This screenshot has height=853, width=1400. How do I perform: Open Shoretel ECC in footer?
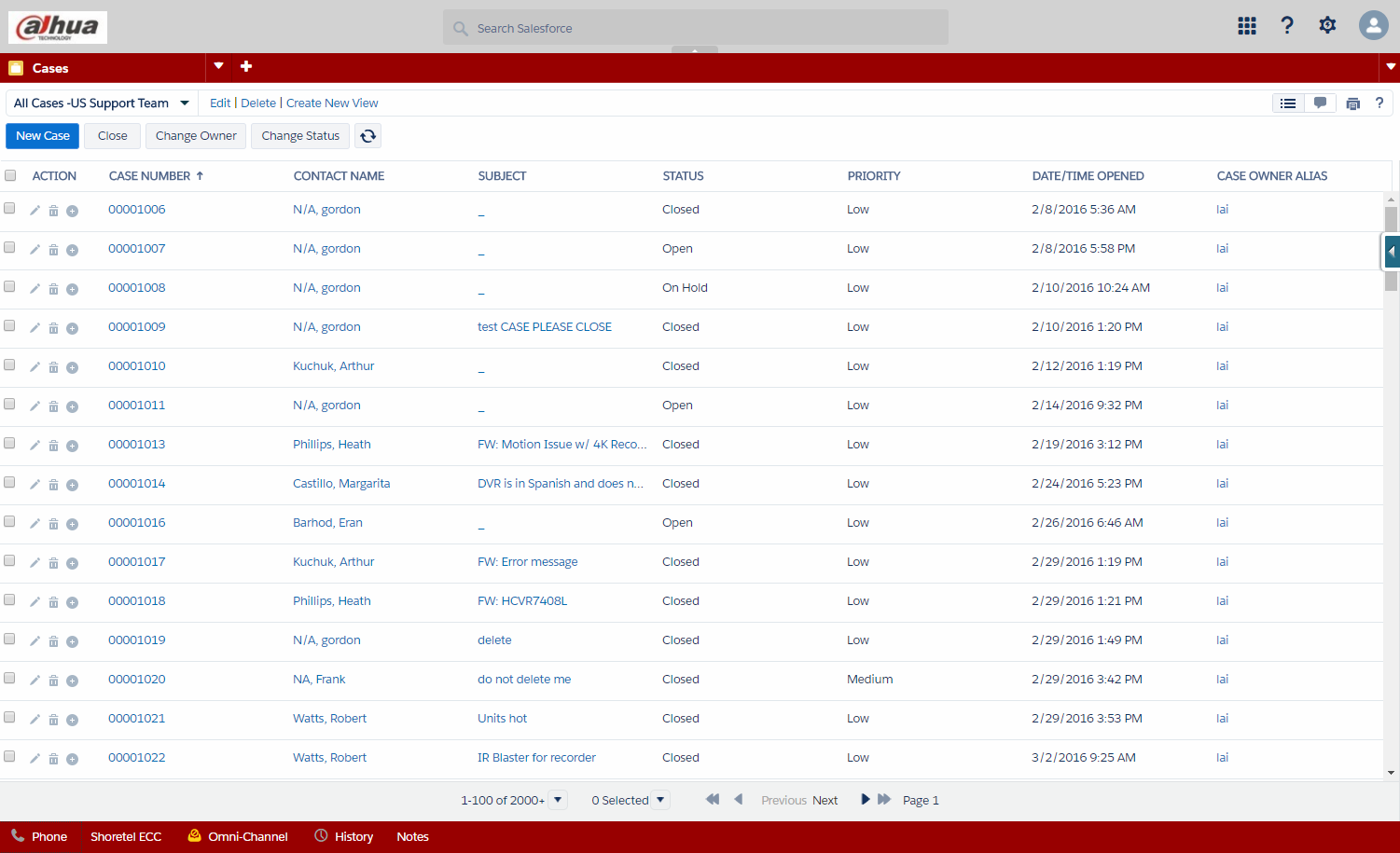click(126, 836)
